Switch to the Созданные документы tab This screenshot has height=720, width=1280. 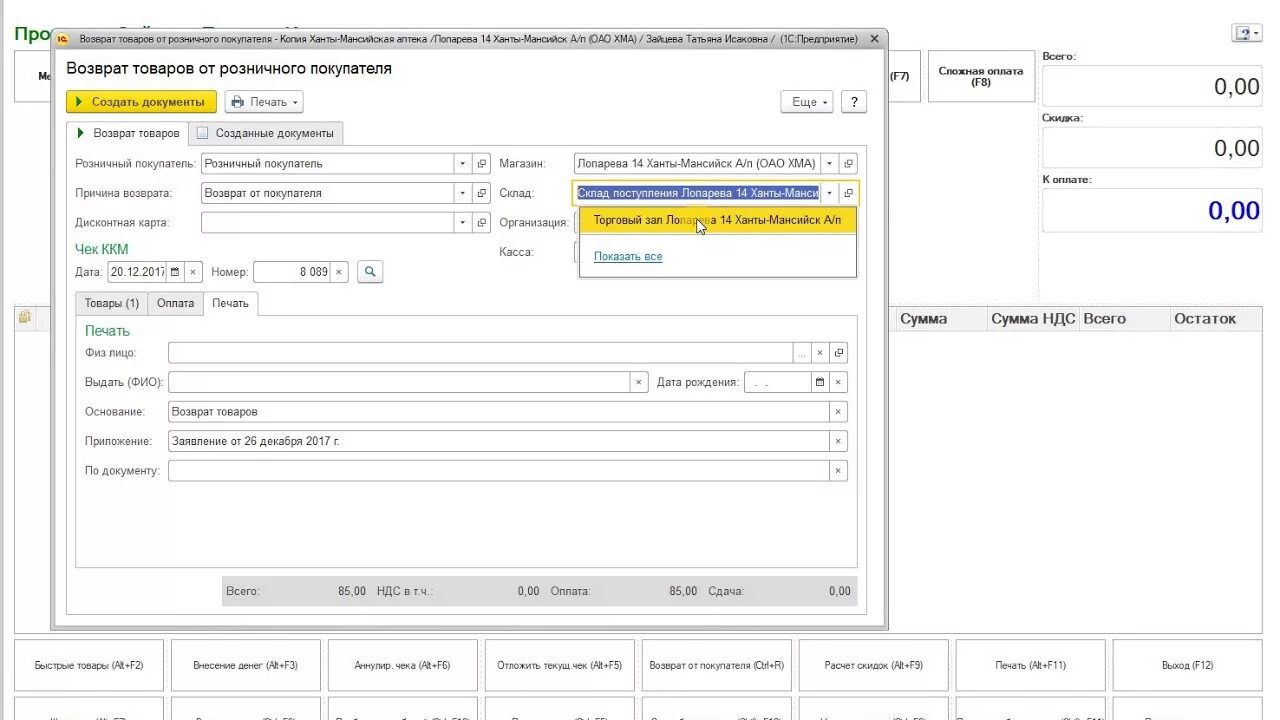pos(266,133)
